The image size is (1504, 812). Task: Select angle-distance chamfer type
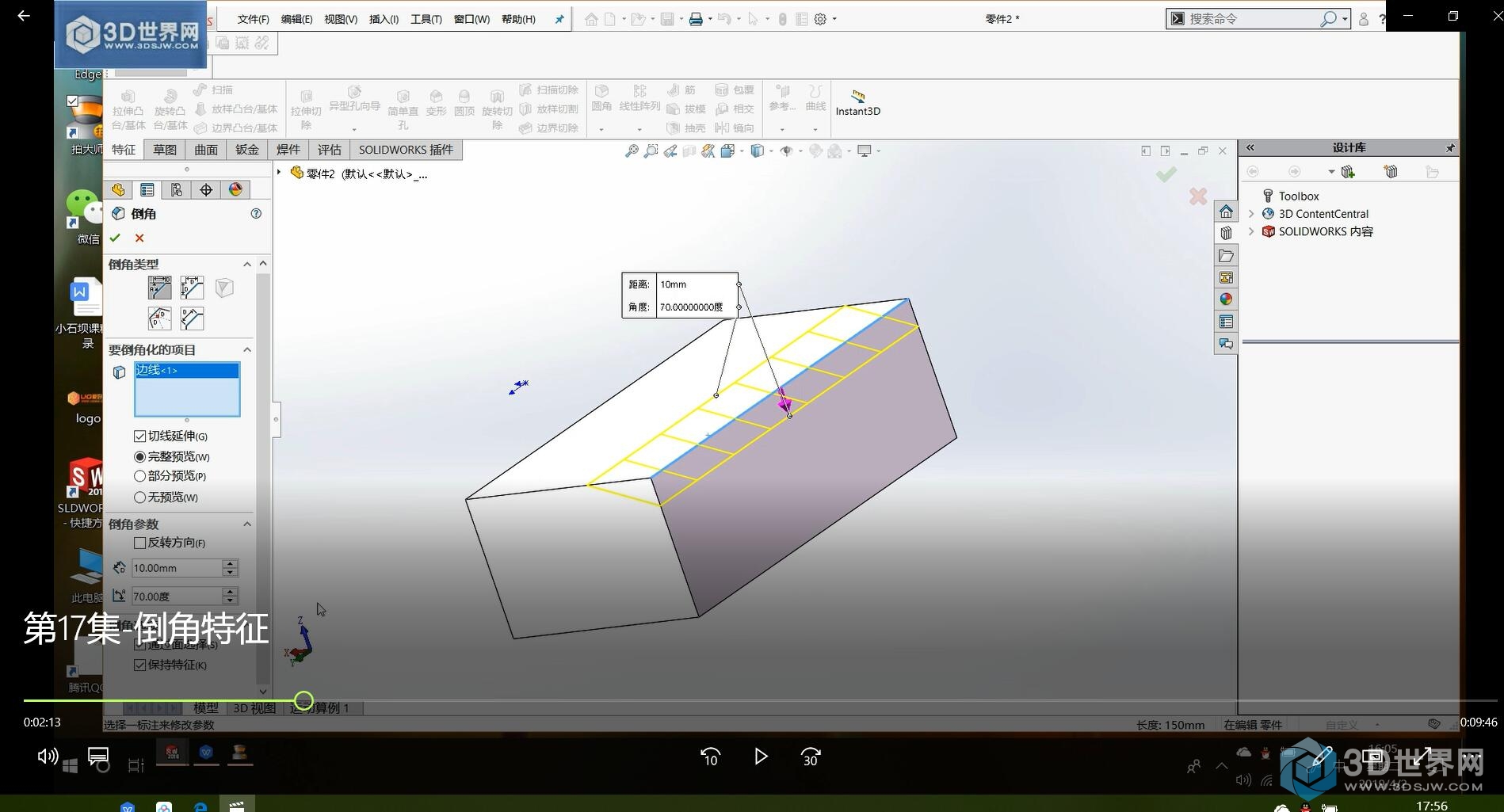159,288
